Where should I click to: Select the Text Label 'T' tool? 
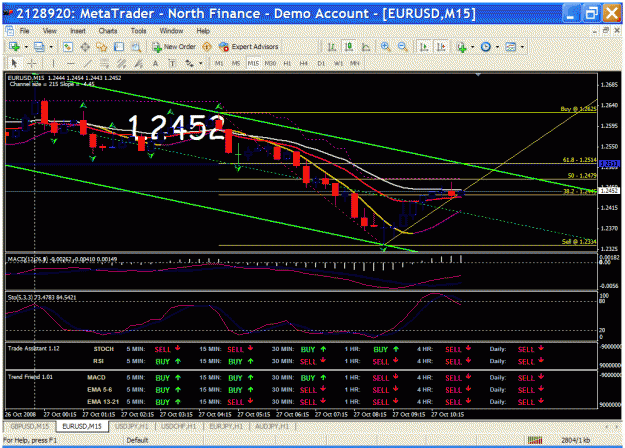172,63
